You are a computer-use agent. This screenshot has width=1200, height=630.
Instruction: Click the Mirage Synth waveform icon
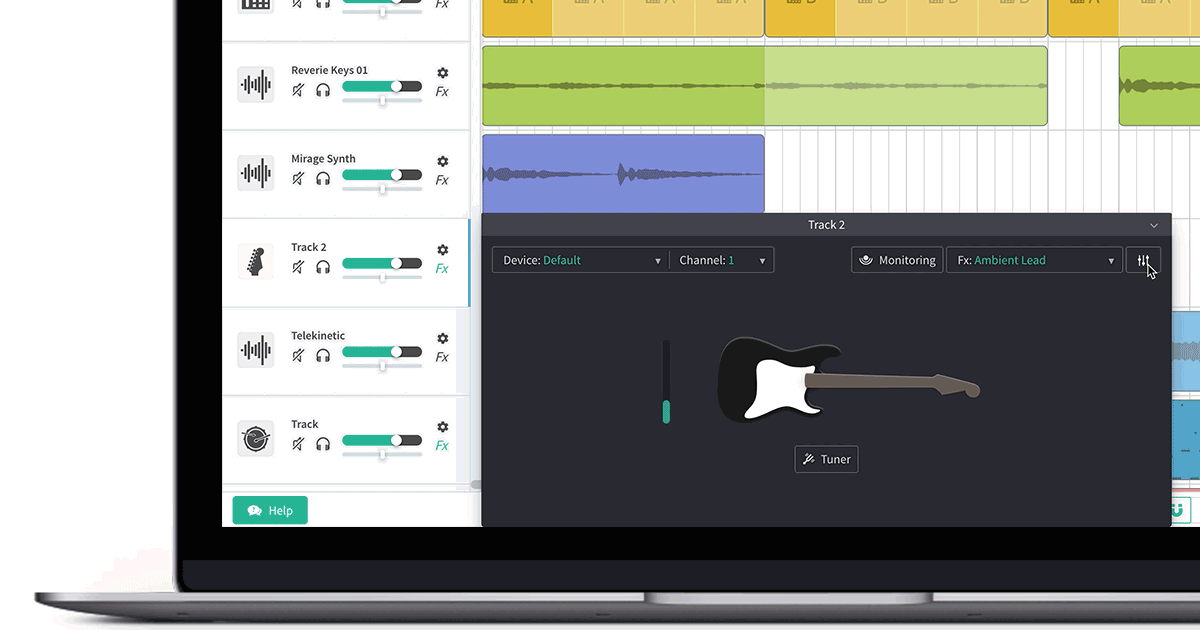click(x=256, y=173)
